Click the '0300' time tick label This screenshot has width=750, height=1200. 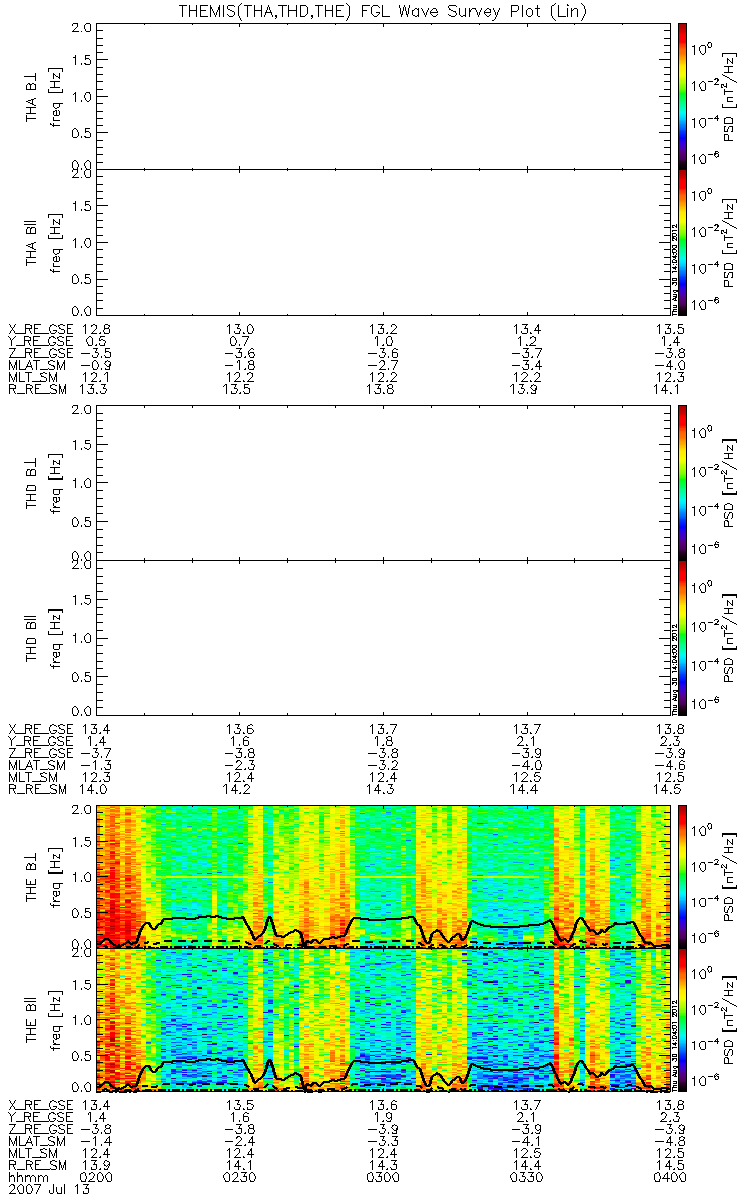384,1179
